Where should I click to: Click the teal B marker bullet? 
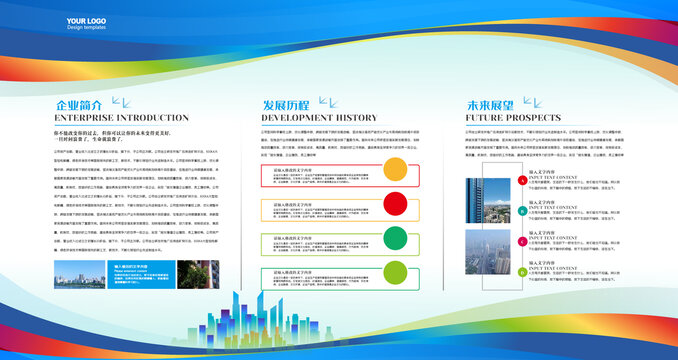(522, 211)
